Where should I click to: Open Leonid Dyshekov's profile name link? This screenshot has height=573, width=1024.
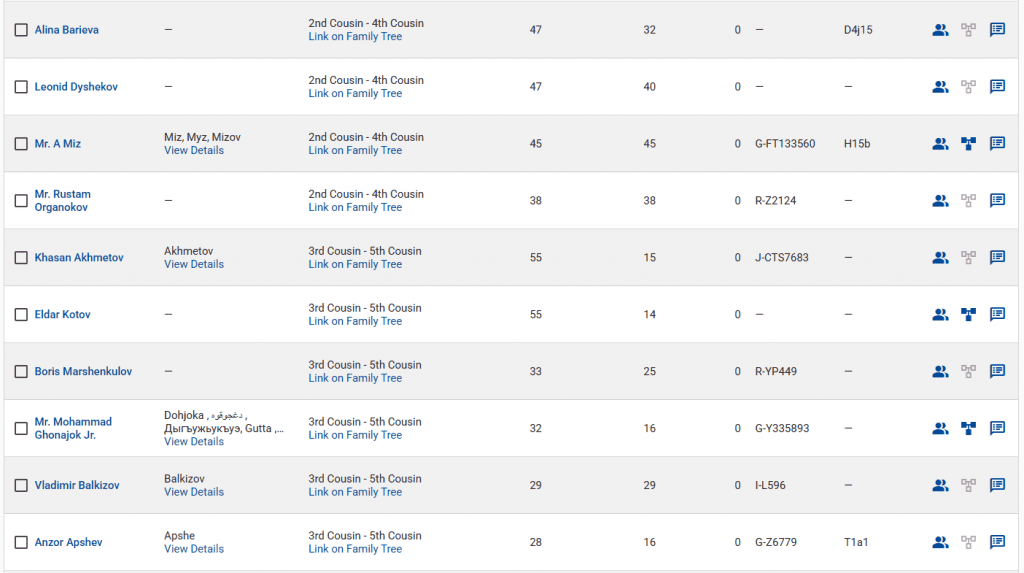[76, 87]
